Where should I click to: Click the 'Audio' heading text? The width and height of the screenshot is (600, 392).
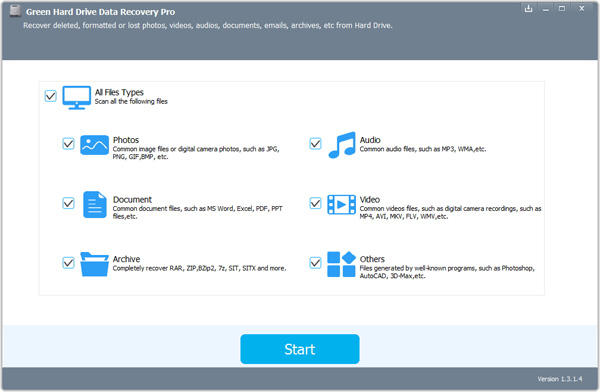pyautogui.click(x=370, y=140)
